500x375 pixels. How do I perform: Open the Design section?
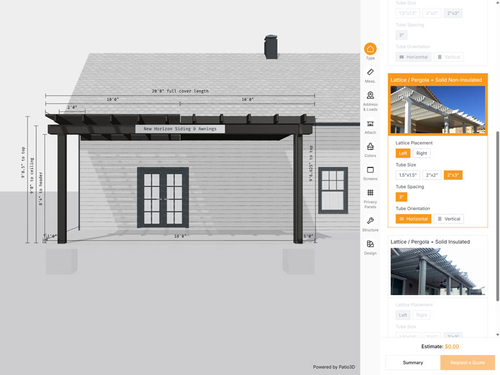tap(370, 247)
